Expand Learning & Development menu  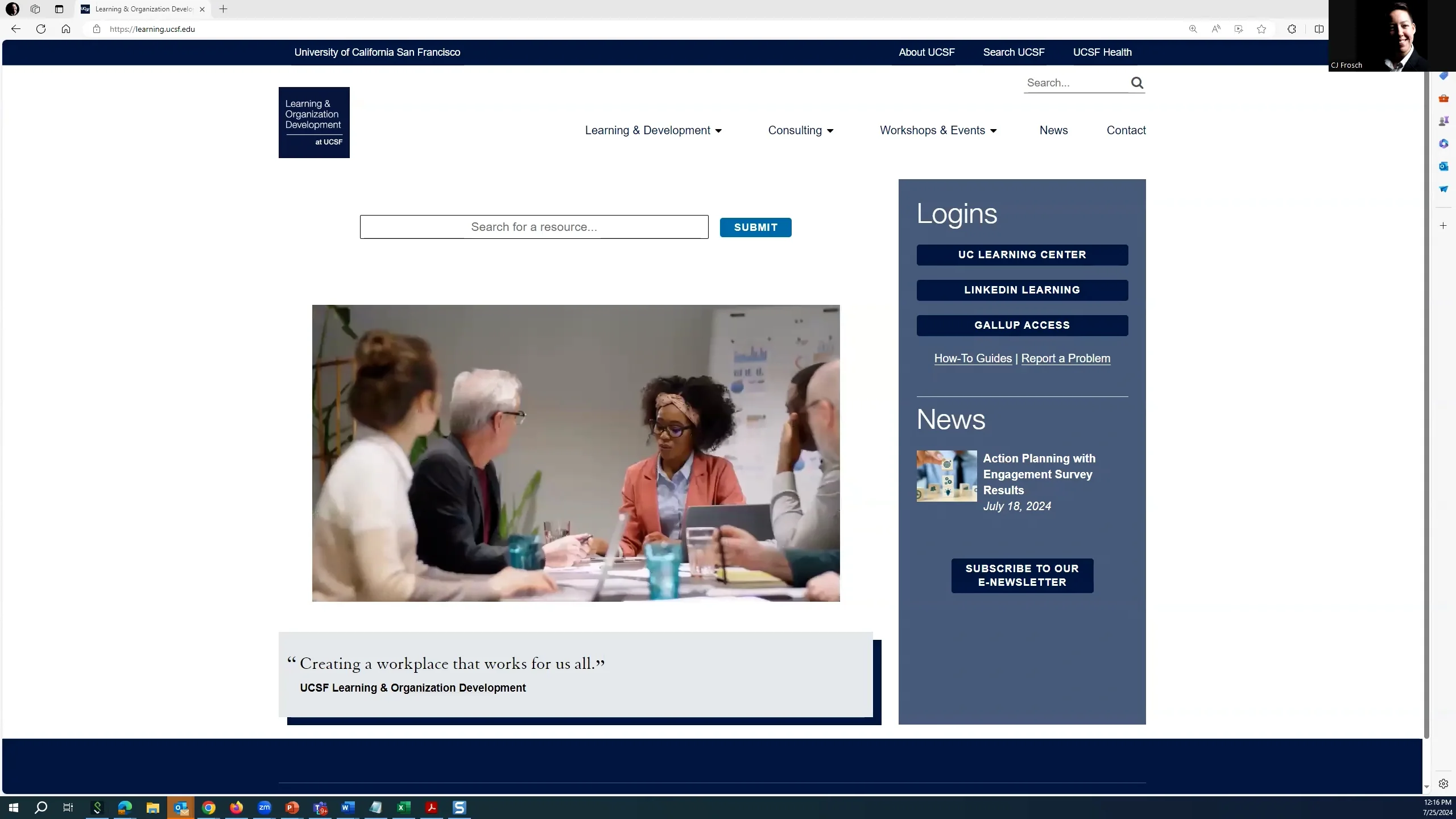point(653,130)
